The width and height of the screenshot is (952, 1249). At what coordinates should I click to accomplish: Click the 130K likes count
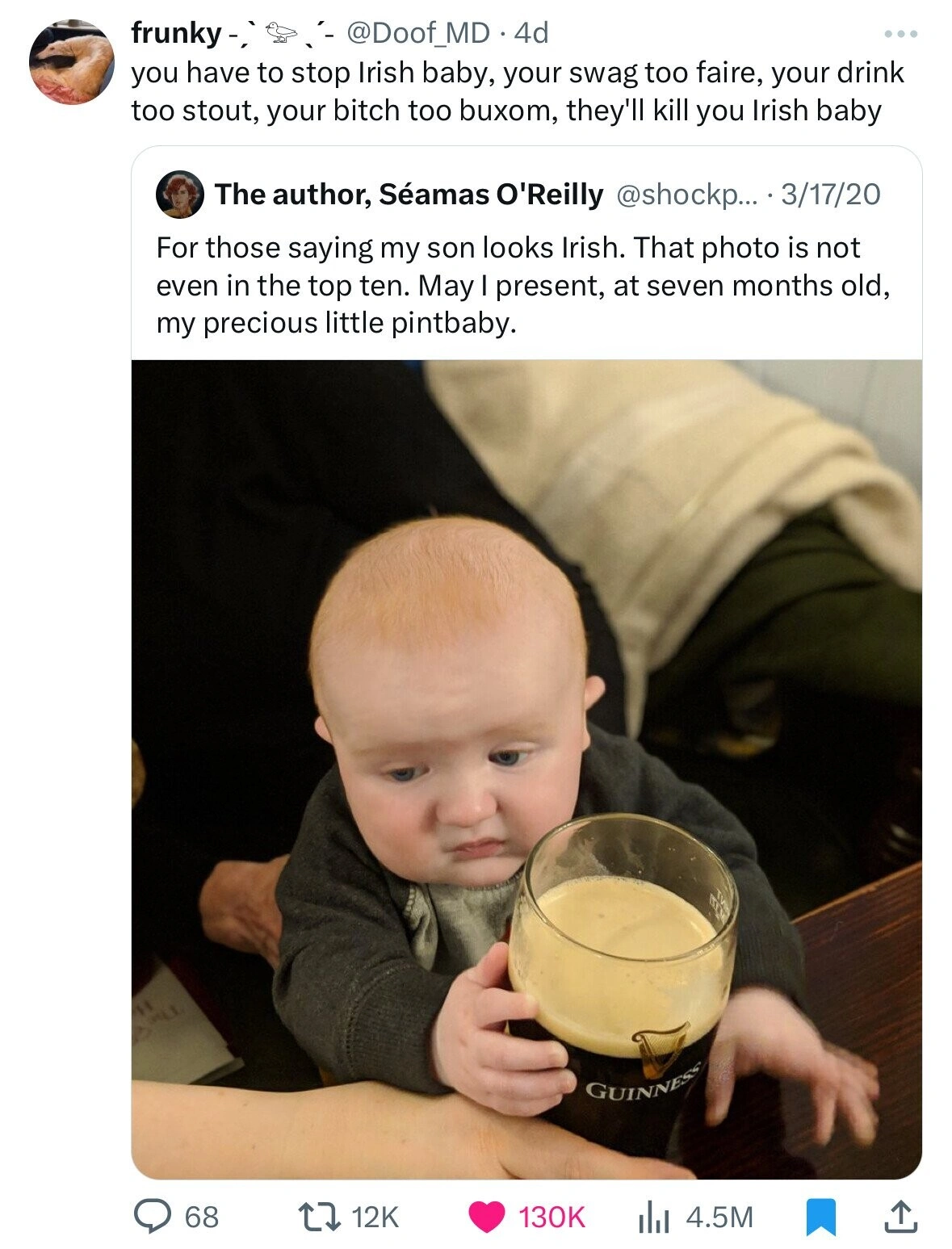point(551,1217)
